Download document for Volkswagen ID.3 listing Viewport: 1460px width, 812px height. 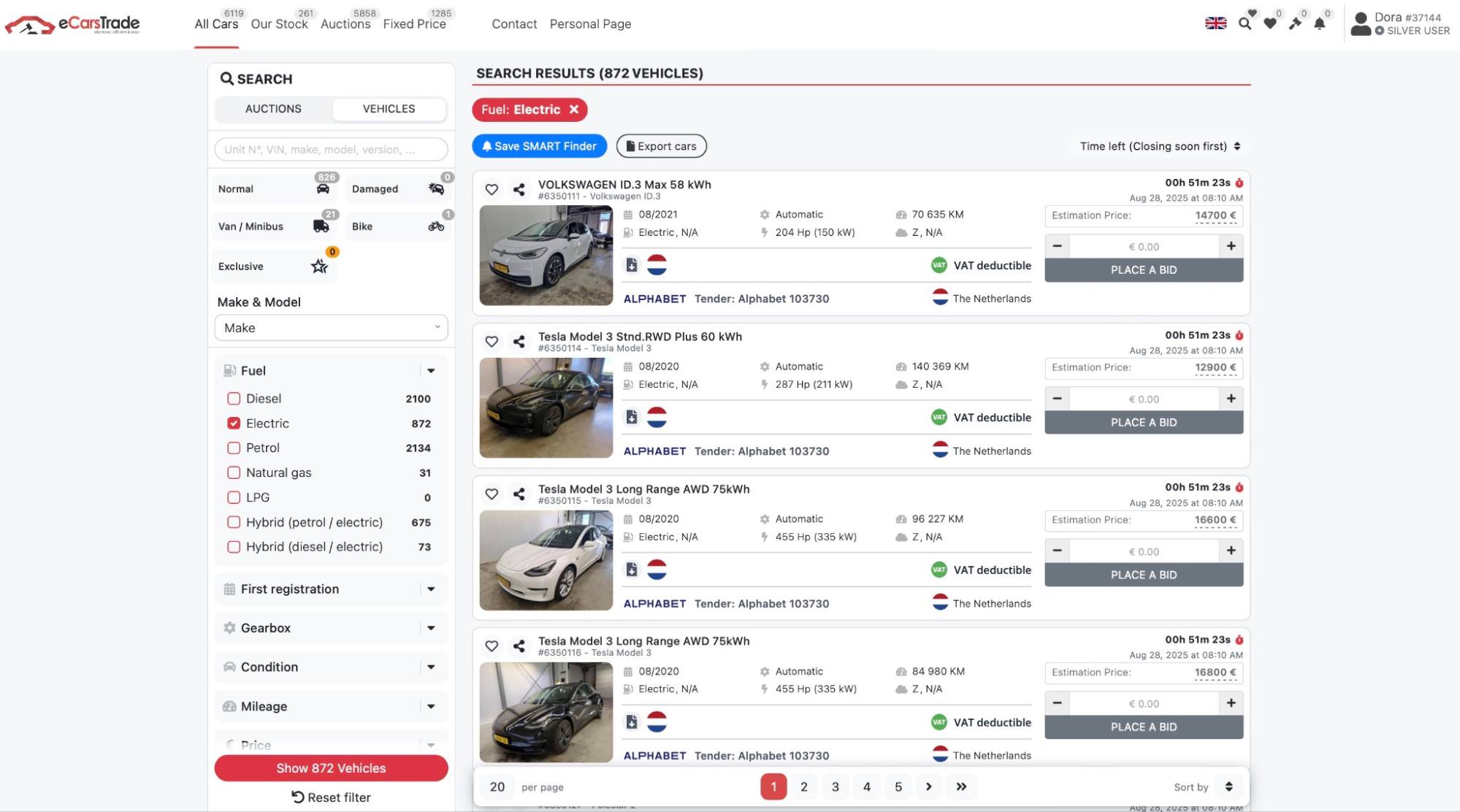pyautogui.click(x=632, y=264)
